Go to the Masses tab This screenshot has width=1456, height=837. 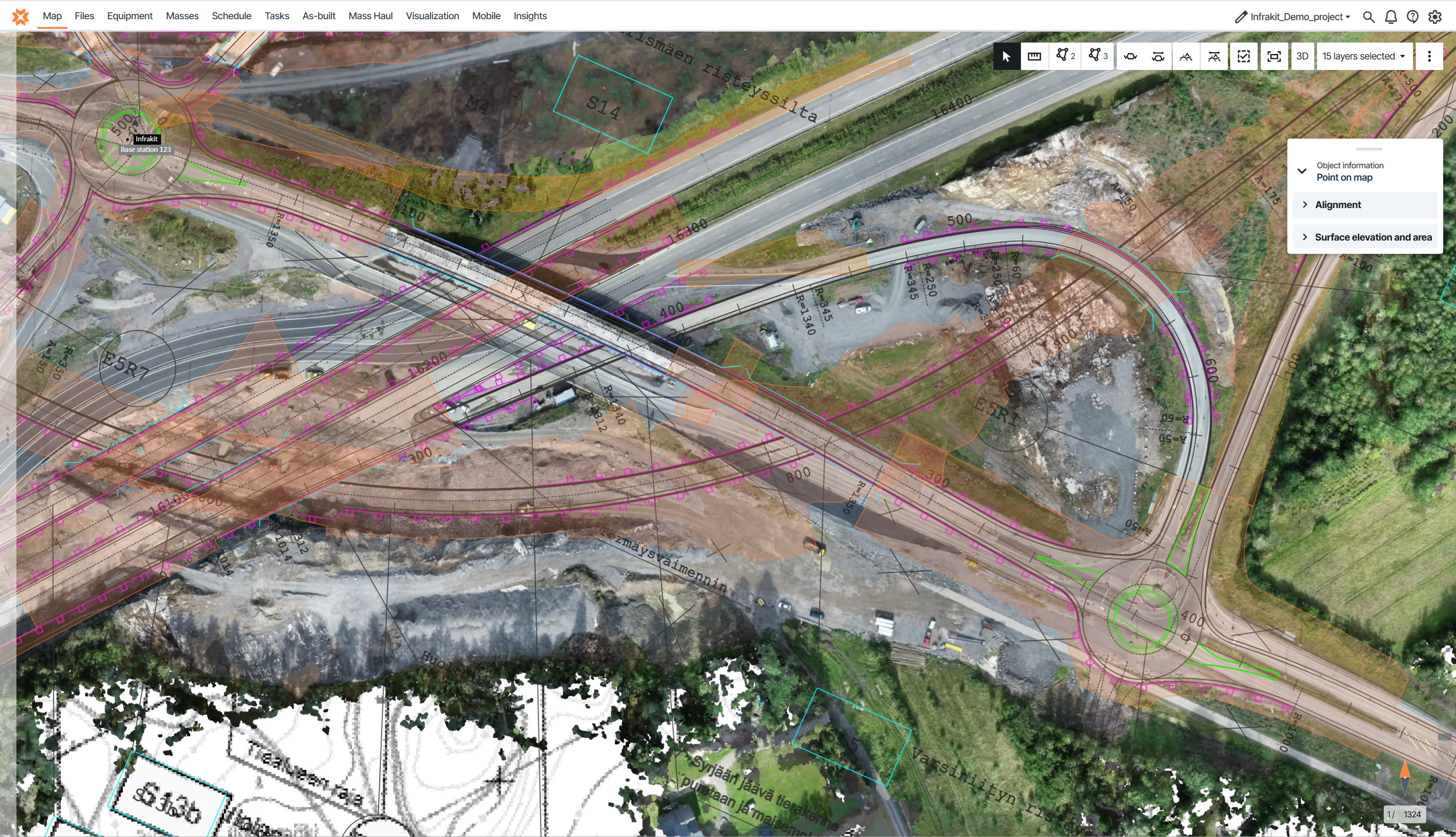pos(182,16)
